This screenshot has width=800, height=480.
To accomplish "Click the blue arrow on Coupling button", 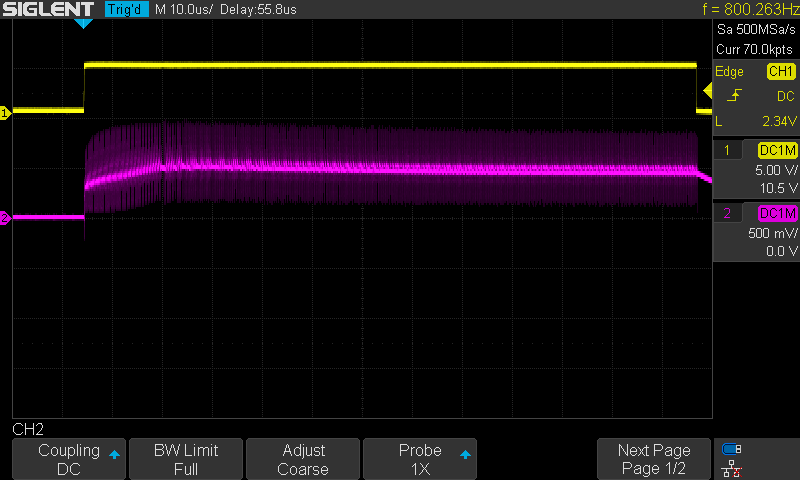I will click(x=114, y=454).
